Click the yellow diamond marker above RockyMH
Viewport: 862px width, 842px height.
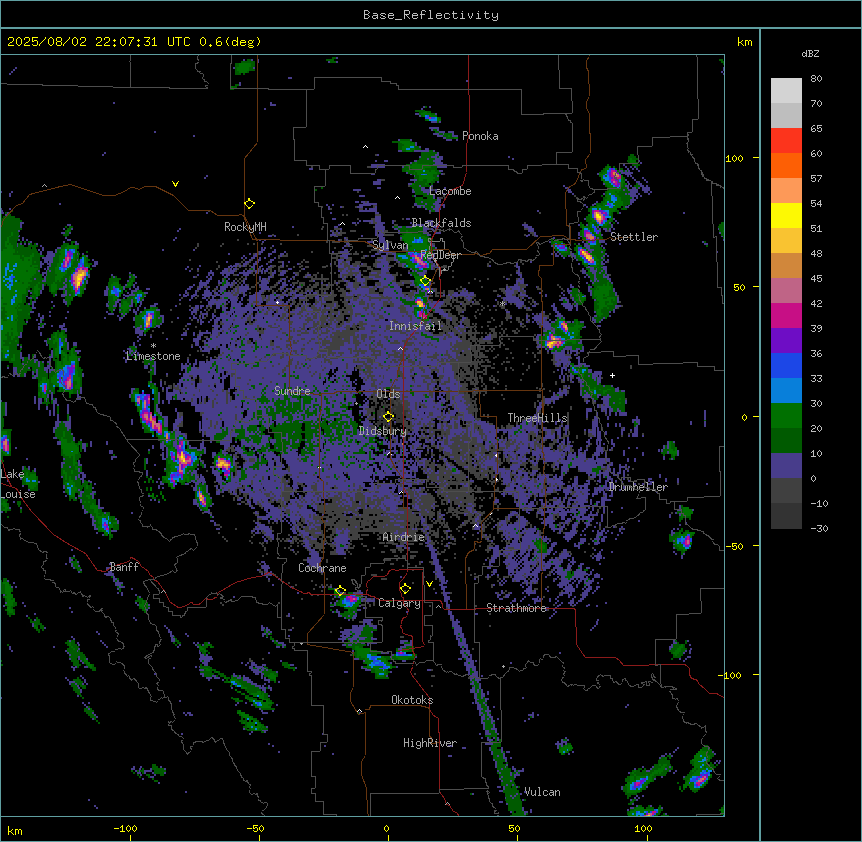[249, 203]
